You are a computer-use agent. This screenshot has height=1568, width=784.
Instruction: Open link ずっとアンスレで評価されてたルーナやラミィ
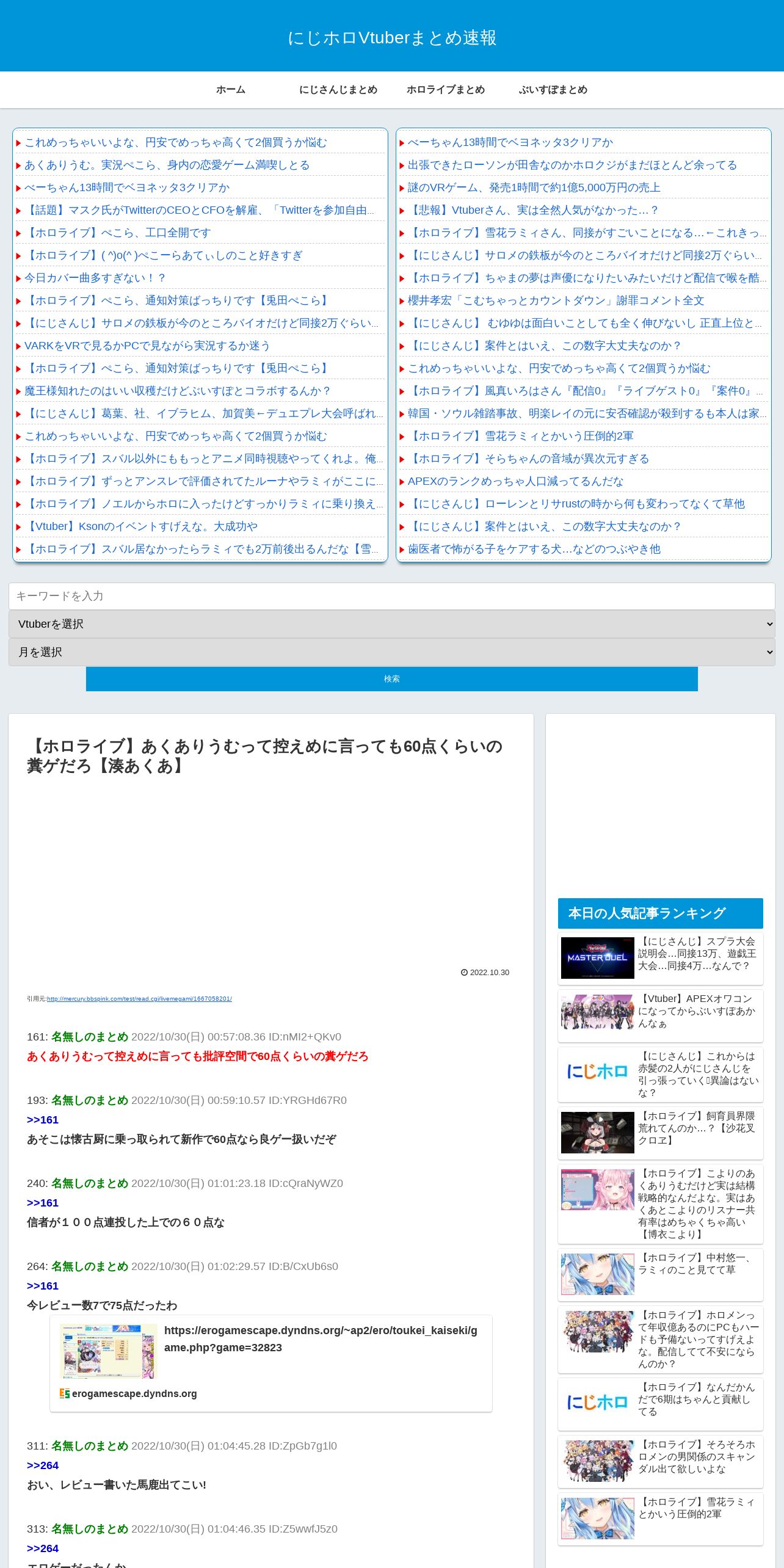(x=204, y=481)
